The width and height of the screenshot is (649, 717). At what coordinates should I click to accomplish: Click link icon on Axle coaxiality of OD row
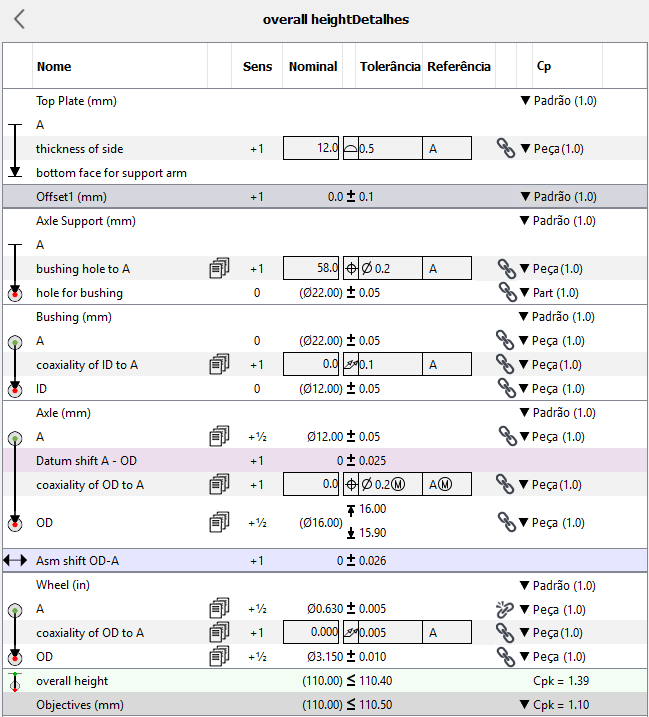[505, 484]
